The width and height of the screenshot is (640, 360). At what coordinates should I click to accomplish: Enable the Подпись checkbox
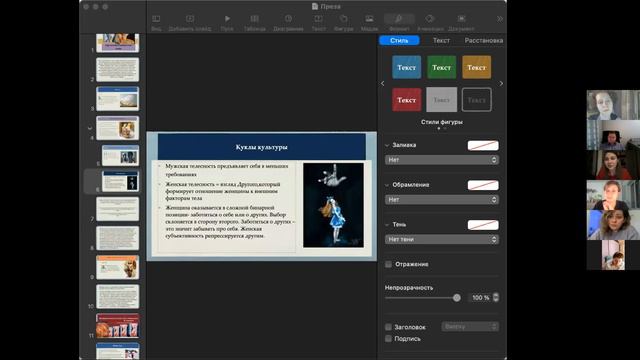click(388, 339)
